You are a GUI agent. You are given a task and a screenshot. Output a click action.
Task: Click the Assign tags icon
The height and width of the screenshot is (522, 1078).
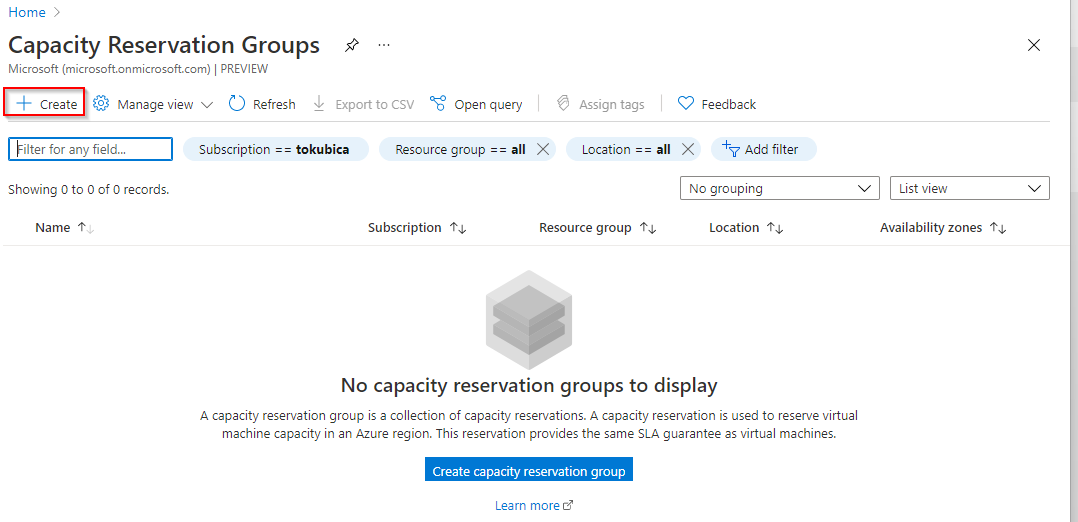[564, 104]
